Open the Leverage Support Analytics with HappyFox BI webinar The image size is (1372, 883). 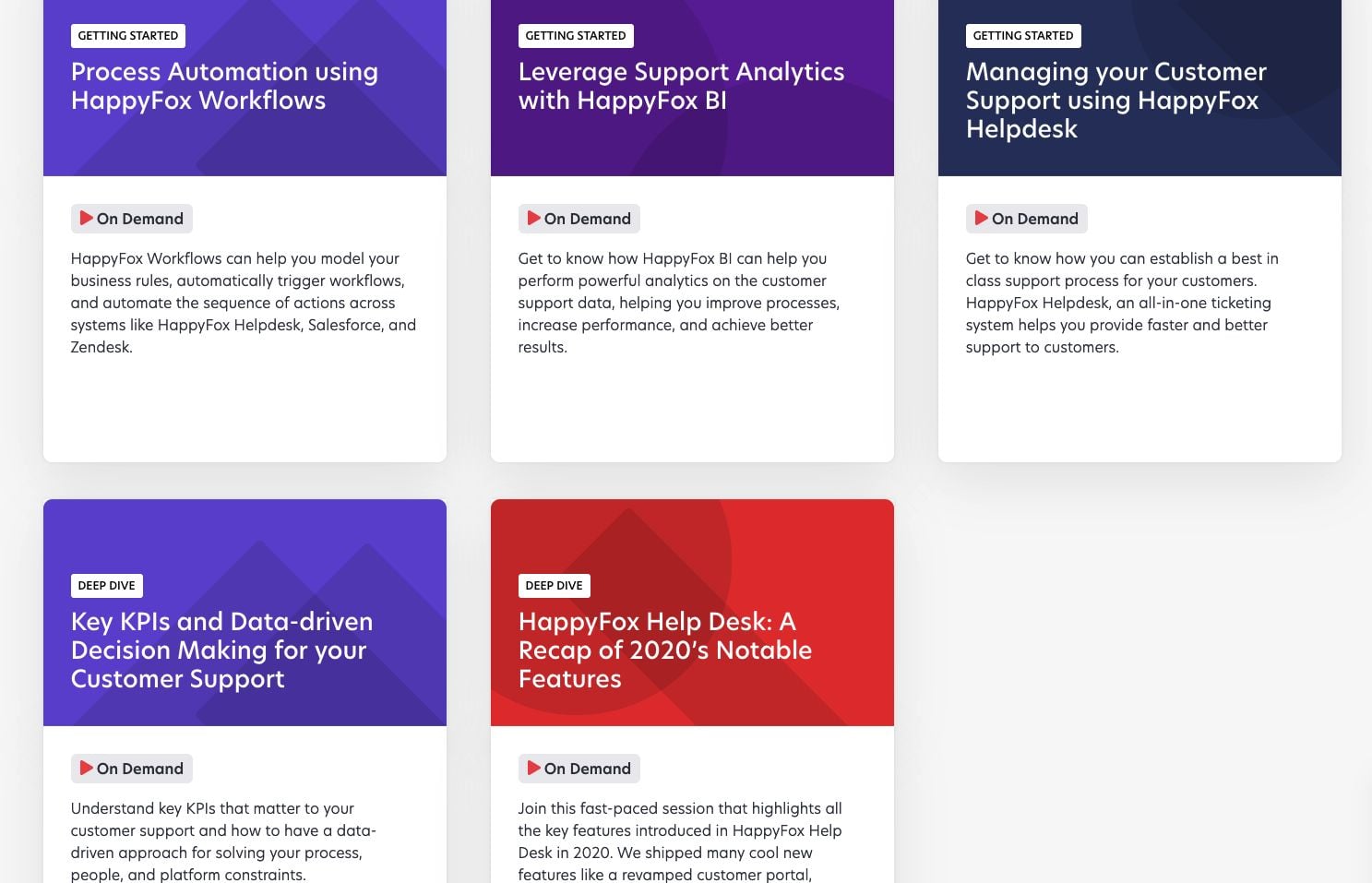click(681, 86)
